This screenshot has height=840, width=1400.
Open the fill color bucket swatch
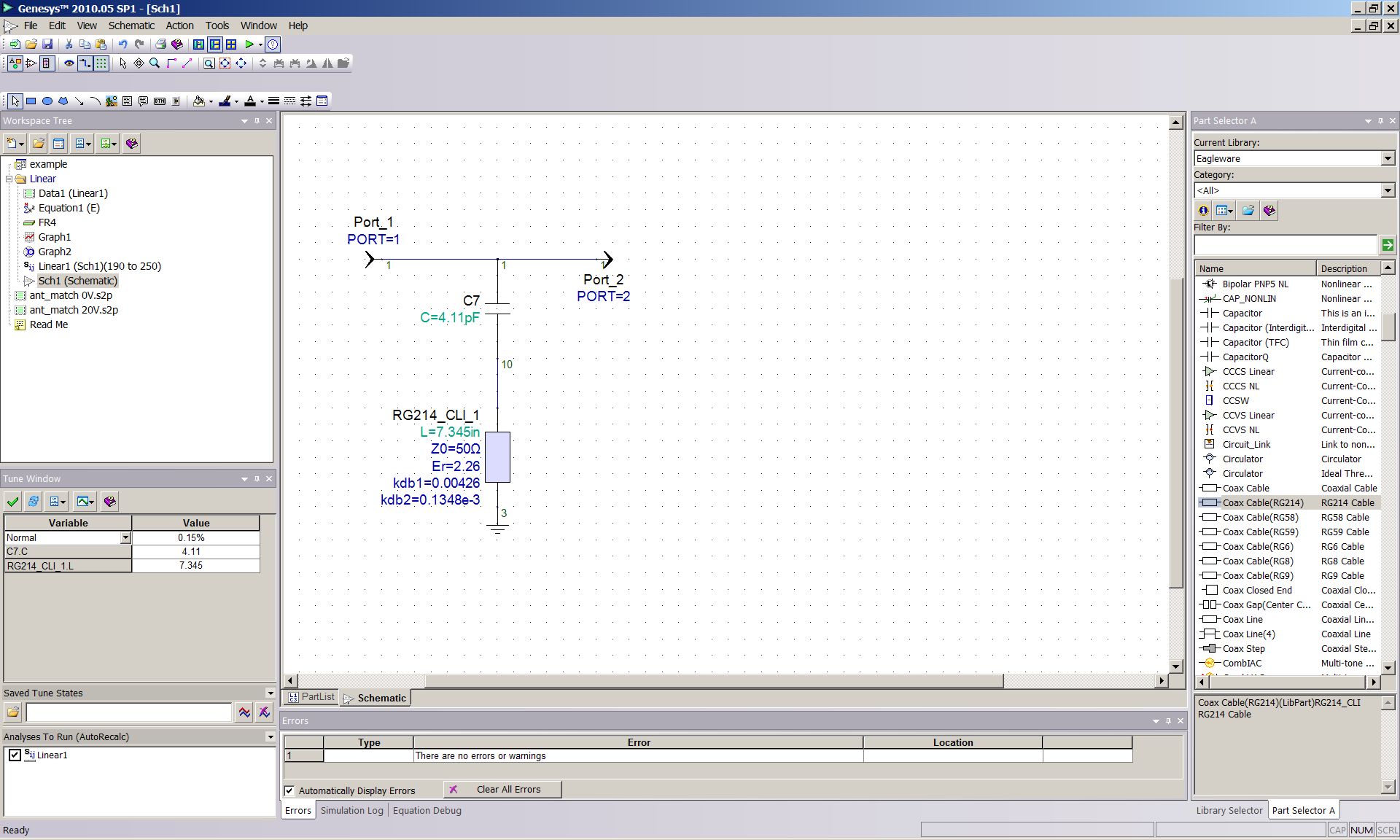pyautogui.click(x=198, y=101)
